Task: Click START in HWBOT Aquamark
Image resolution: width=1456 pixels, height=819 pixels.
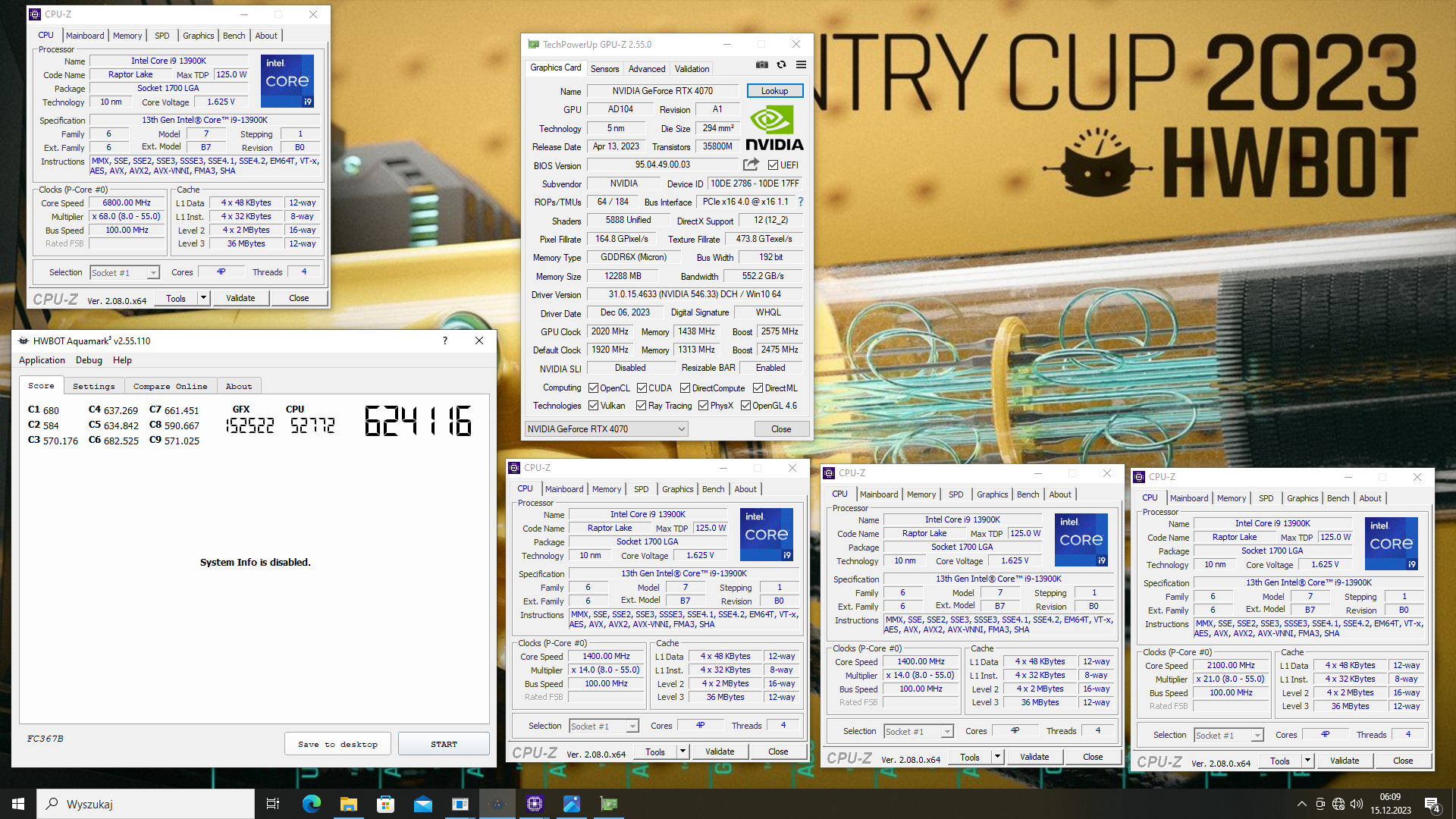Action: 444,744
